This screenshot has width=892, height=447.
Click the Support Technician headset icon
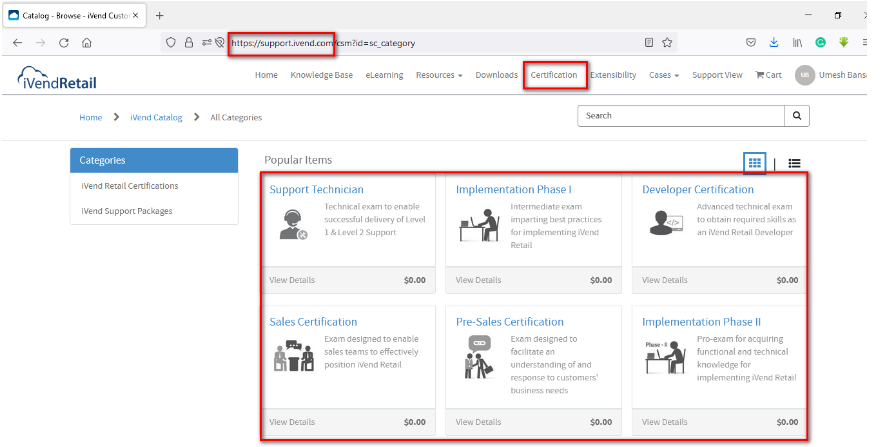pyautogui.click(x=294, y=225)
